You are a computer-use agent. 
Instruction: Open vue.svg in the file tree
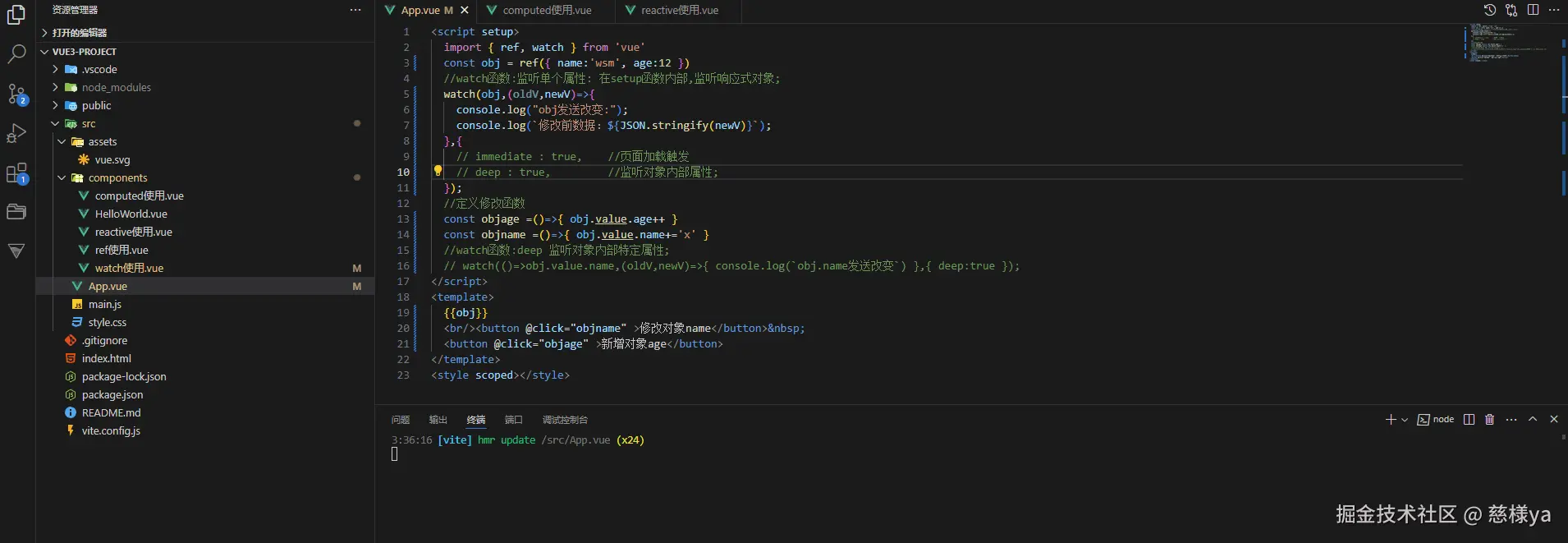[x=205, y=160]
